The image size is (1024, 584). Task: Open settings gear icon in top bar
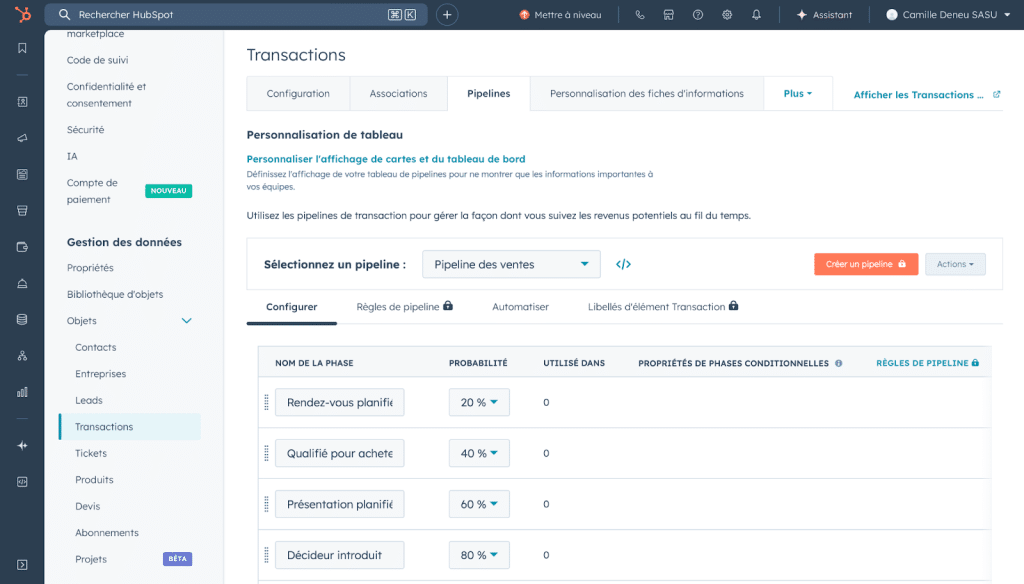pyautogui.click(x=727, y=15)
